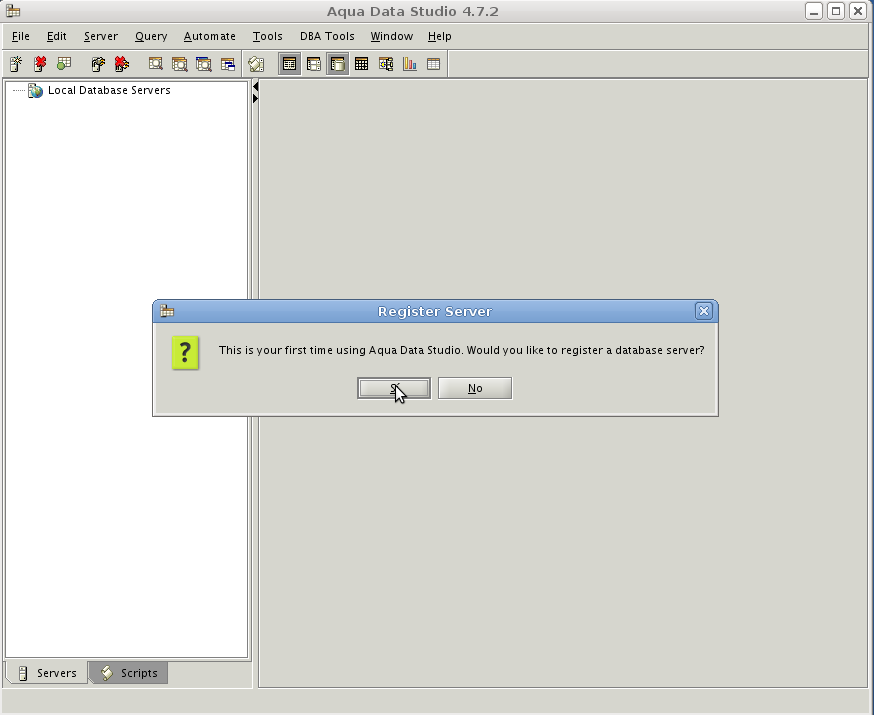Open the Edit menu

56,36
